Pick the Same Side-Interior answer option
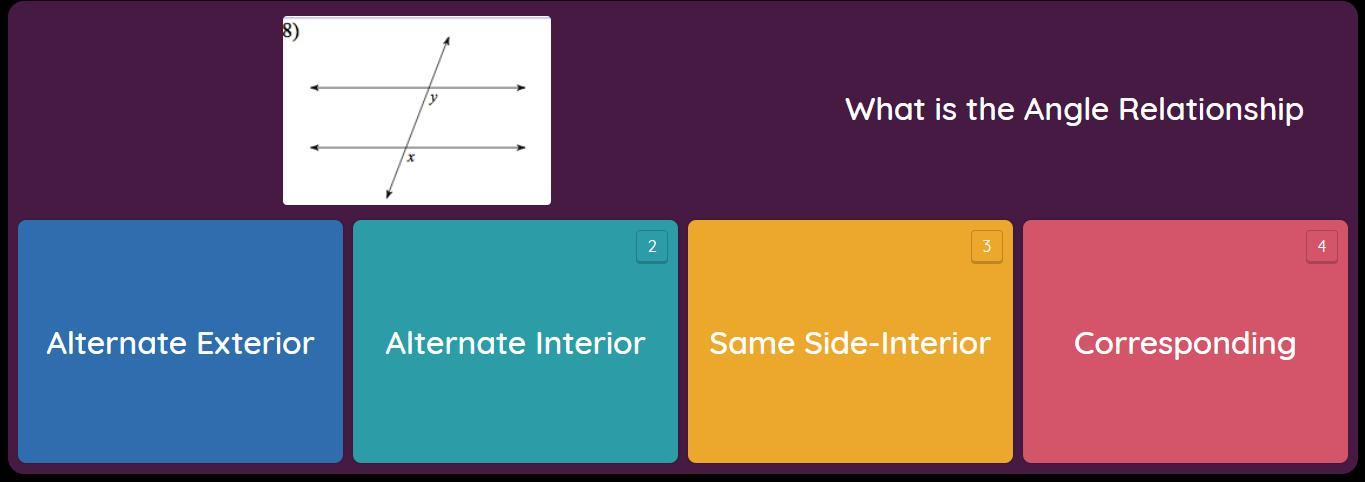Image resolution: width=1365 pixels, height=482 pixels. click(850, 342)
